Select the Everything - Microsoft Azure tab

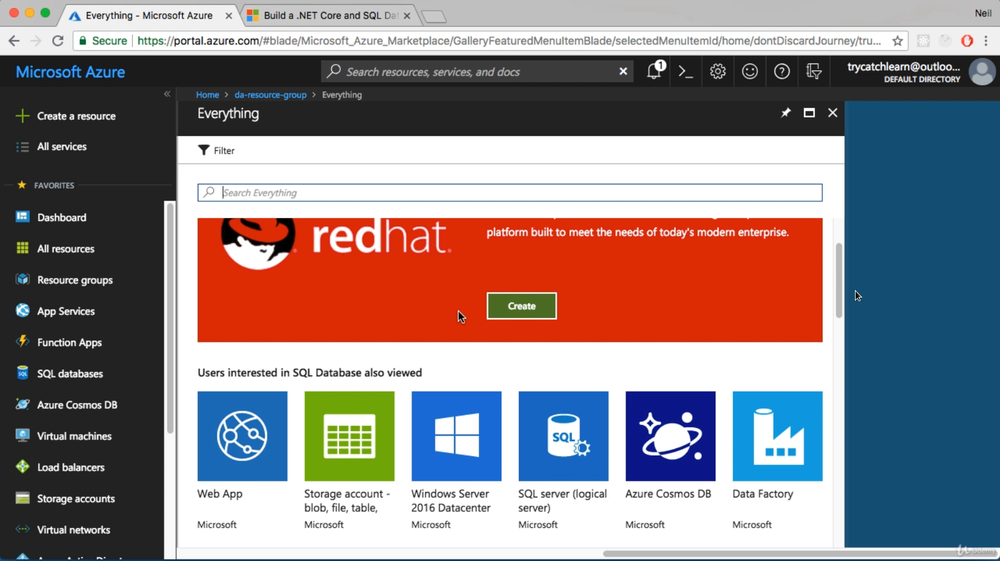coord(149,15)
